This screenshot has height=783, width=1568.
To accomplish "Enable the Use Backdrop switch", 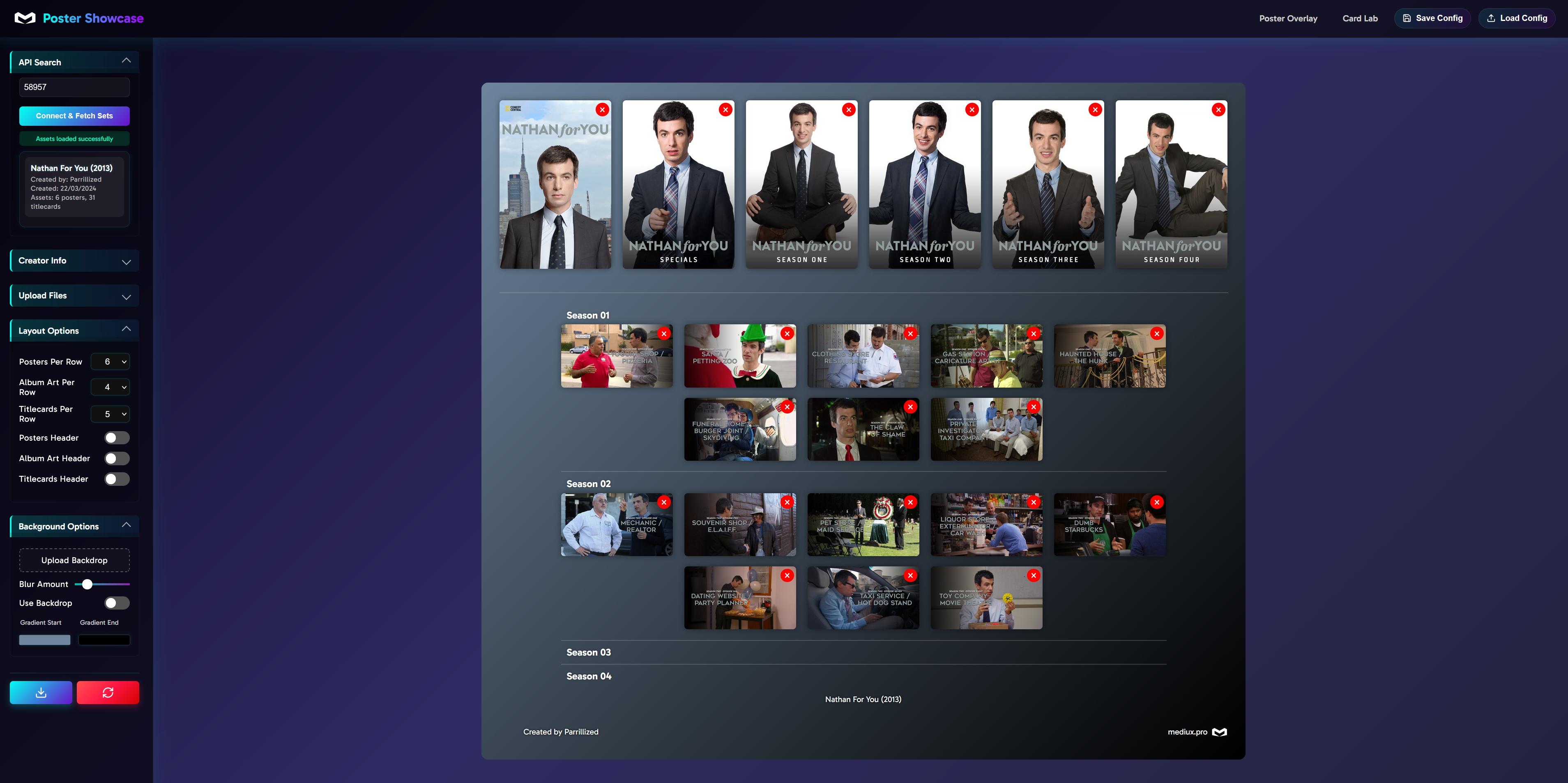I will (117, 603).
